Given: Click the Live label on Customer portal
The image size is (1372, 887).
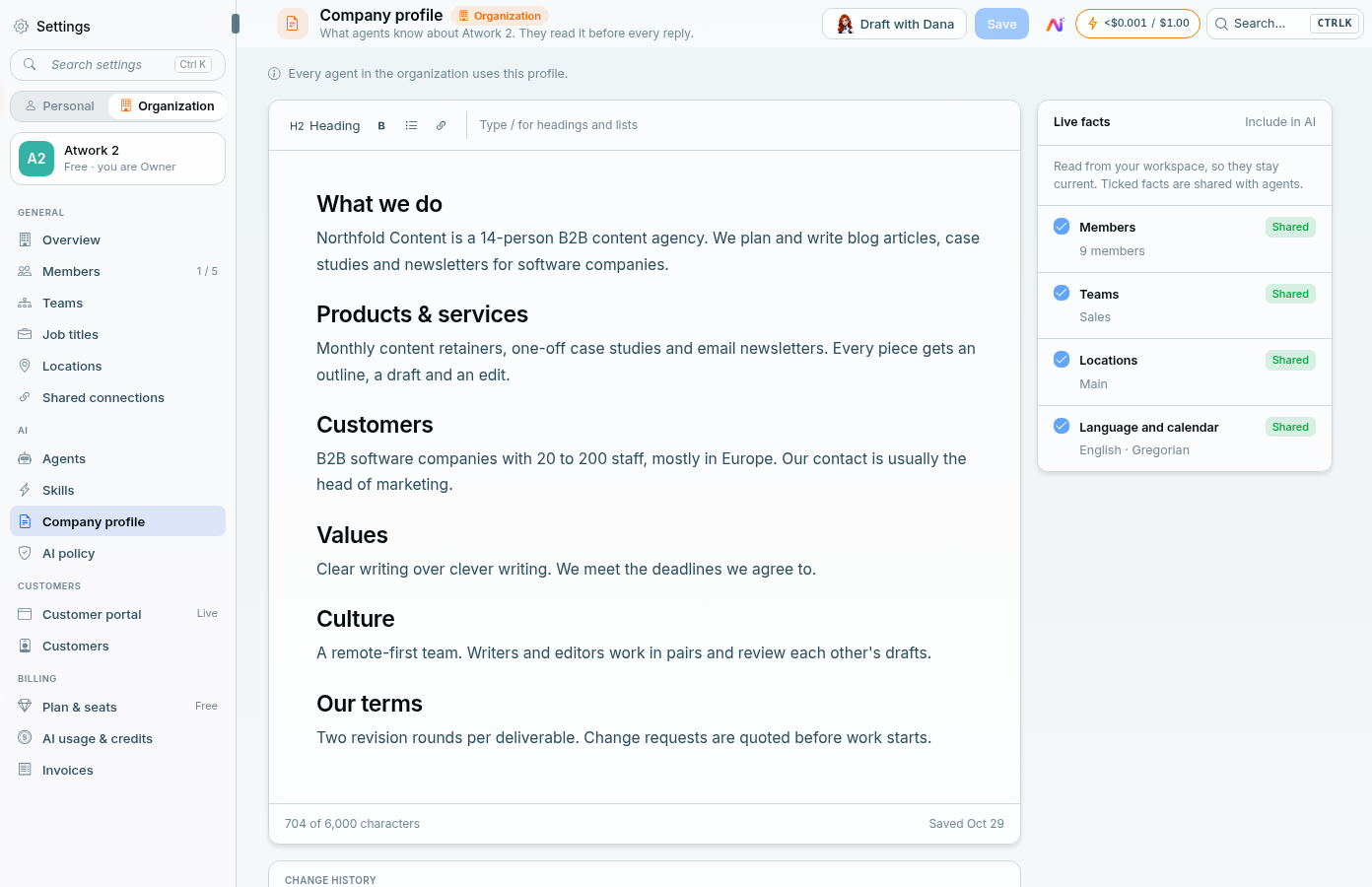Looking at the screenshot, I should pos(207,613).
